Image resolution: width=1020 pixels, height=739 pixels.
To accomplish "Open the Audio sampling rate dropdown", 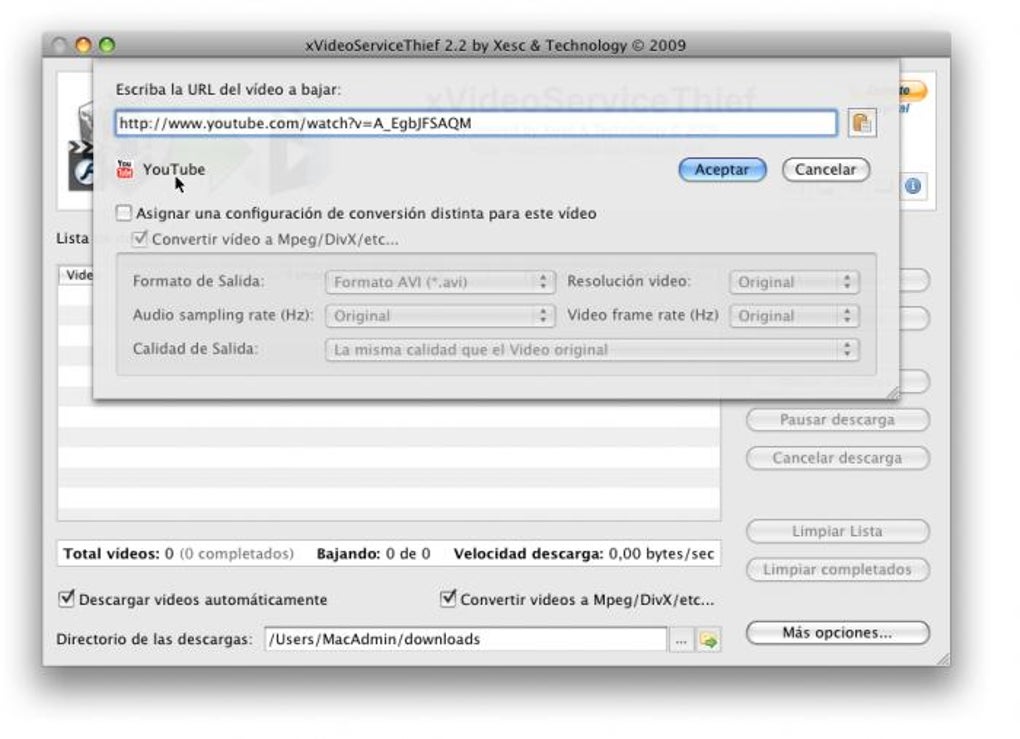I will pyautogui.click(x=440, y=316).
